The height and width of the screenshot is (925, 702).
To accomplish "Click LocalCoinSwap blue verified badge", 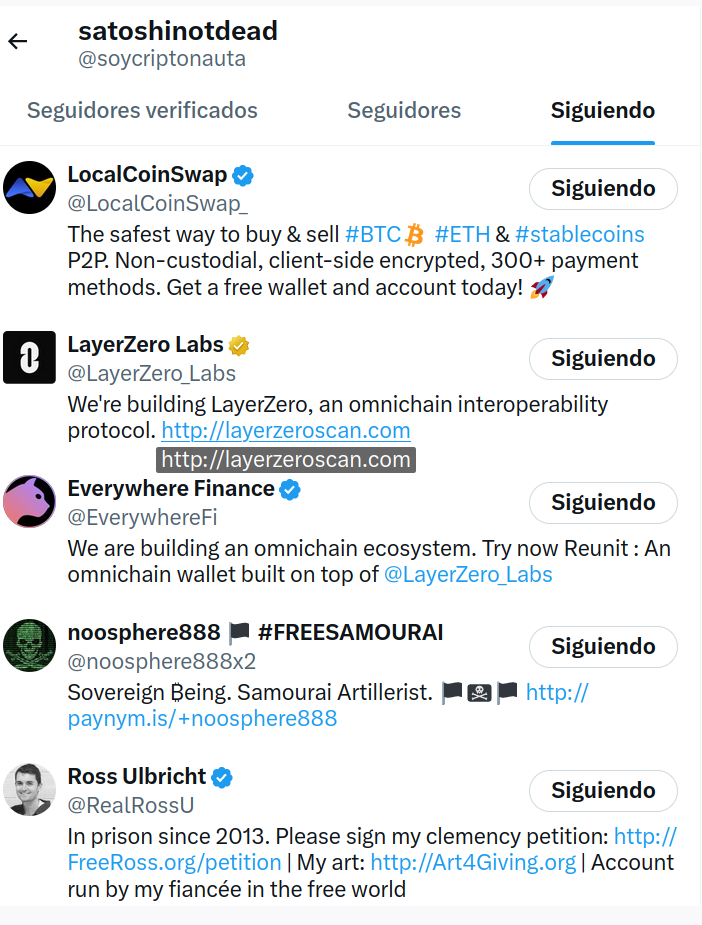I will 243,177.
